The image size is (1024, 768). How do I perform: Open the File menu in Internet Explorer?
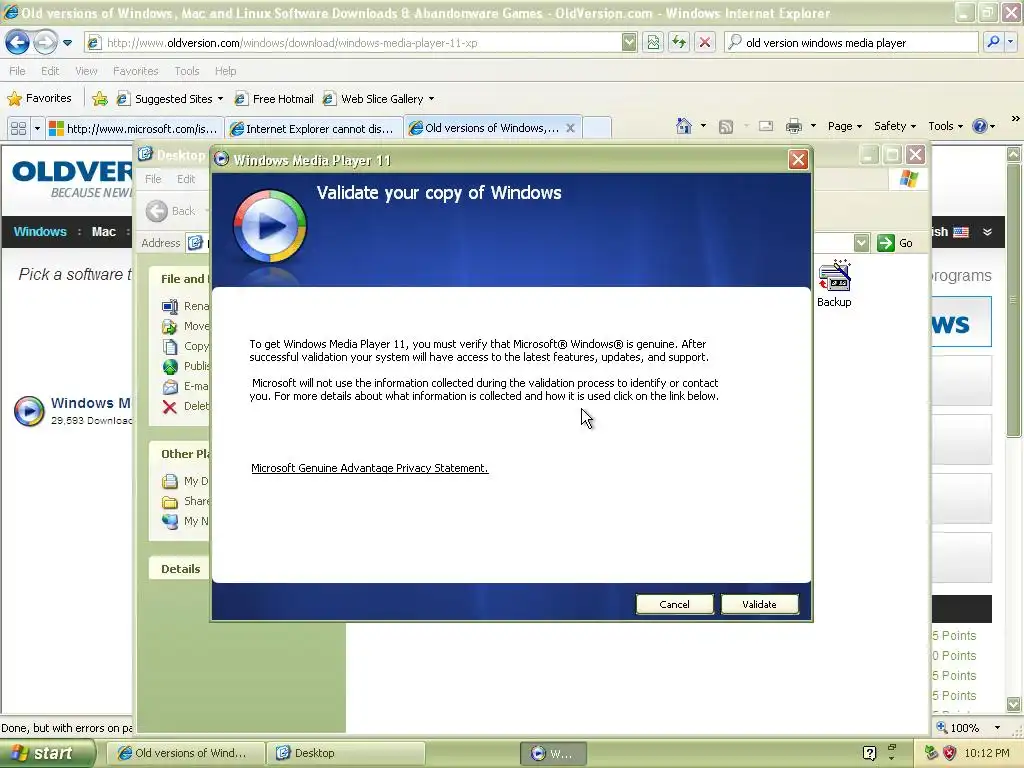[18, 71]
